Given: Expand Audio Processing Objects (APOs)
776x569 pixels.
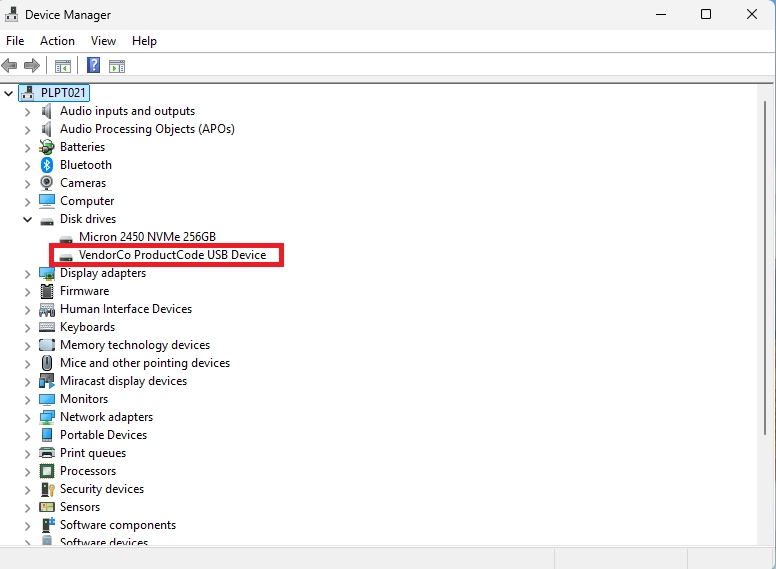Looking at the screenshot, I should tap(27, 130).
